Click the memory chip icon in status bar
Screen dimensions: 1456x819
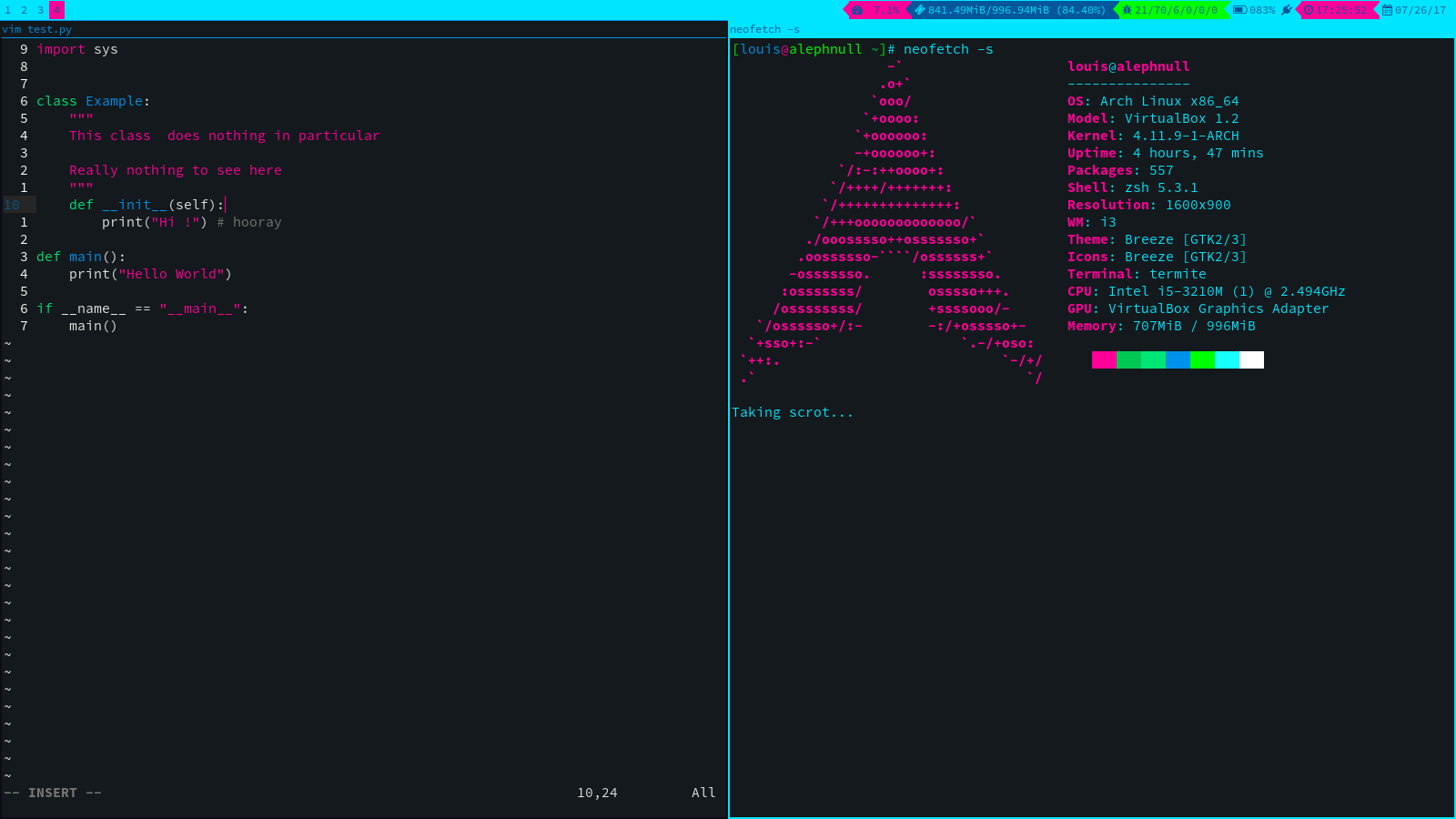pos(920,10)
